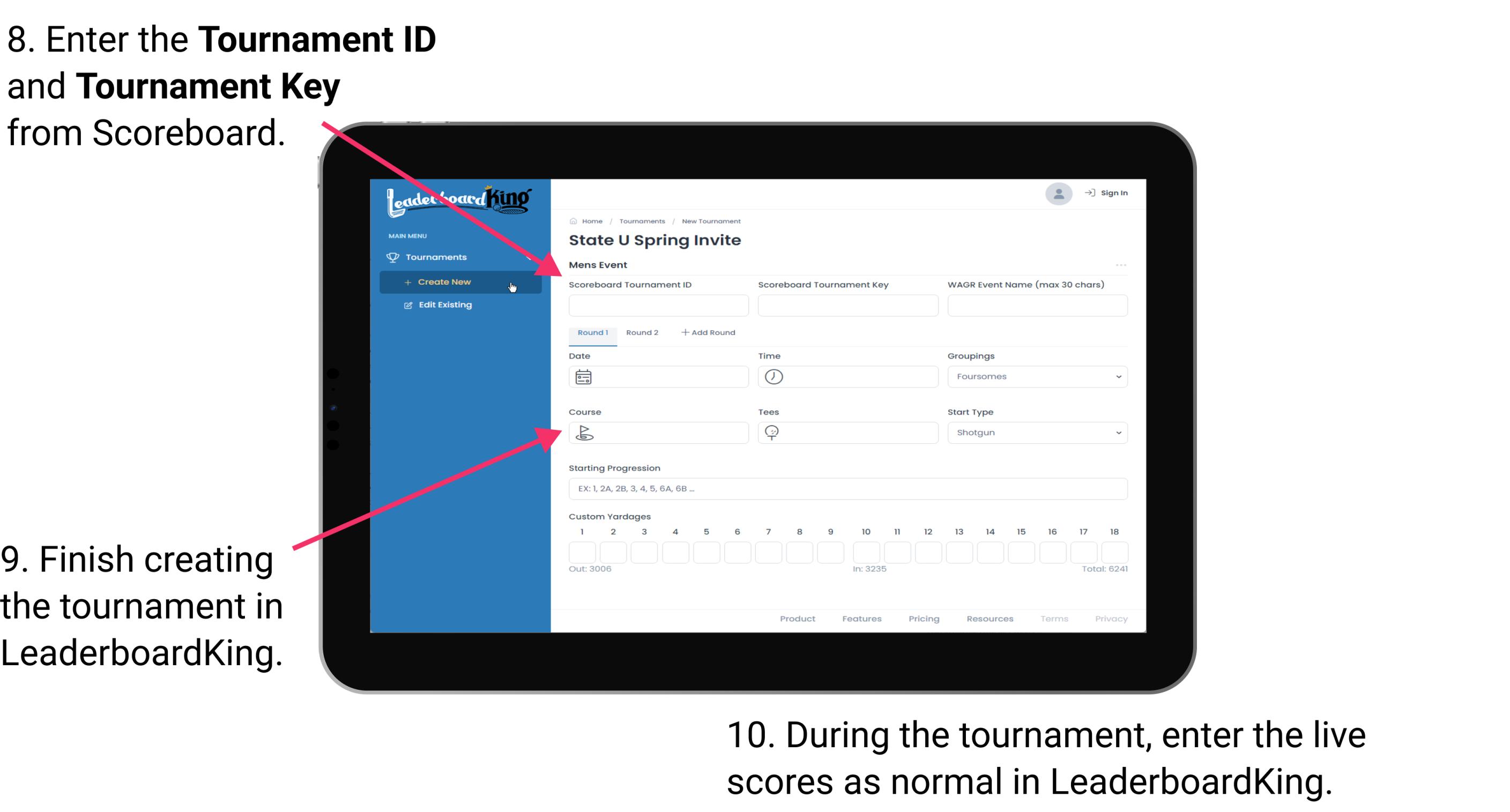Click the course/flag icon in Course field
1510x812 pixels.
pyautogui.click(x=584, y=432)
